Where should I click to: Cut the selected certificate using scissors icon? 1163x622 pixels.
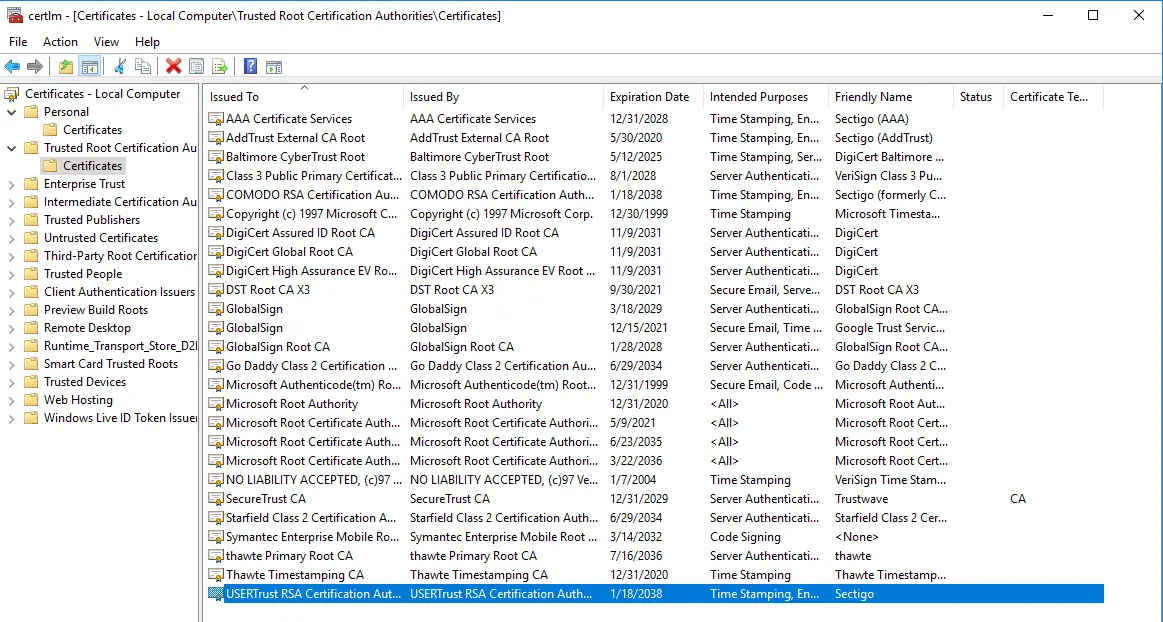[120, 67]
